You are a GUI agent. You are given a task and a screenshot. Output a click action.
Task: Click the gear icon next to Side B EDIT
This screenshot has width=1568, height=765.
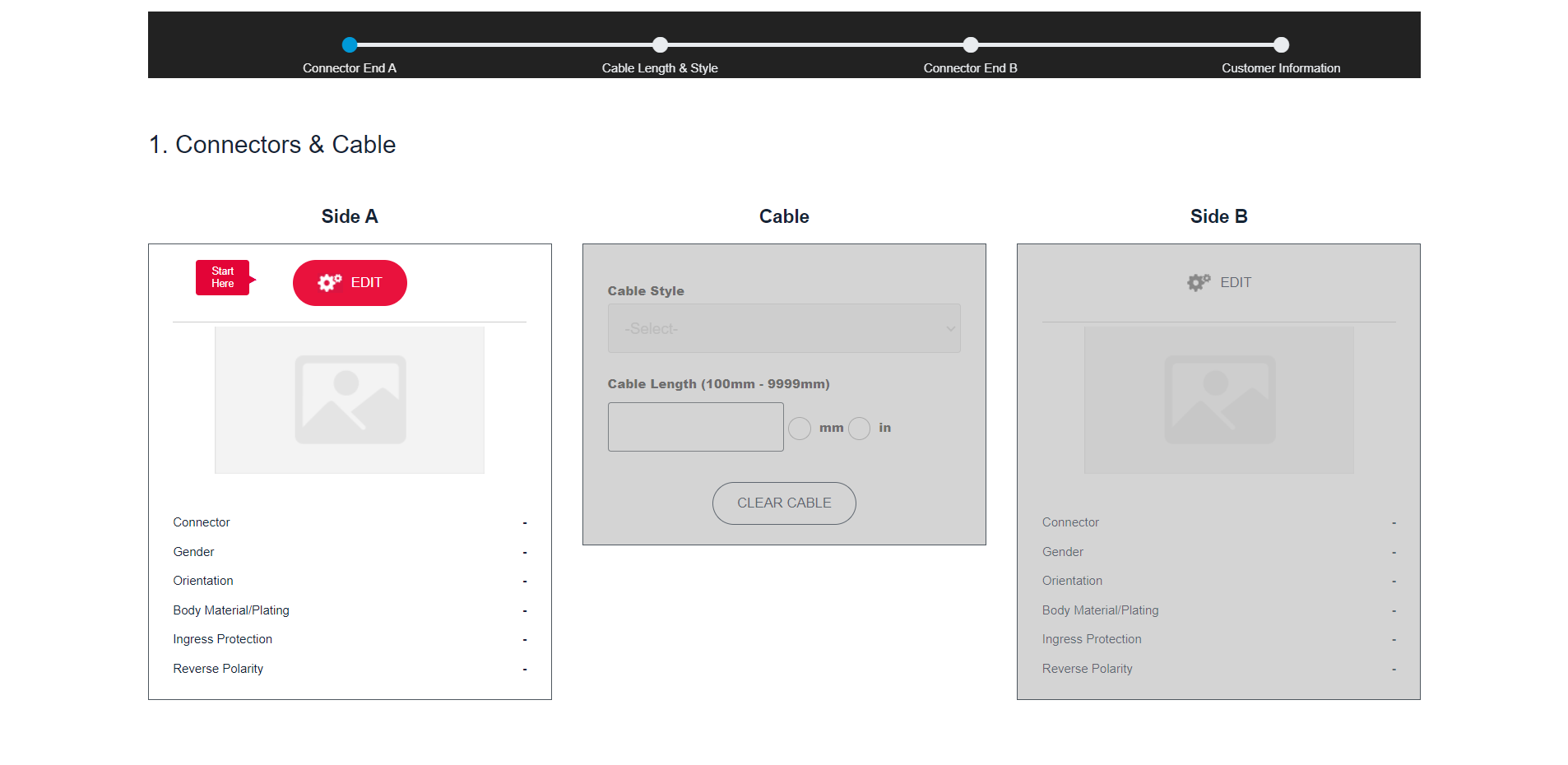pos(1198,282)
